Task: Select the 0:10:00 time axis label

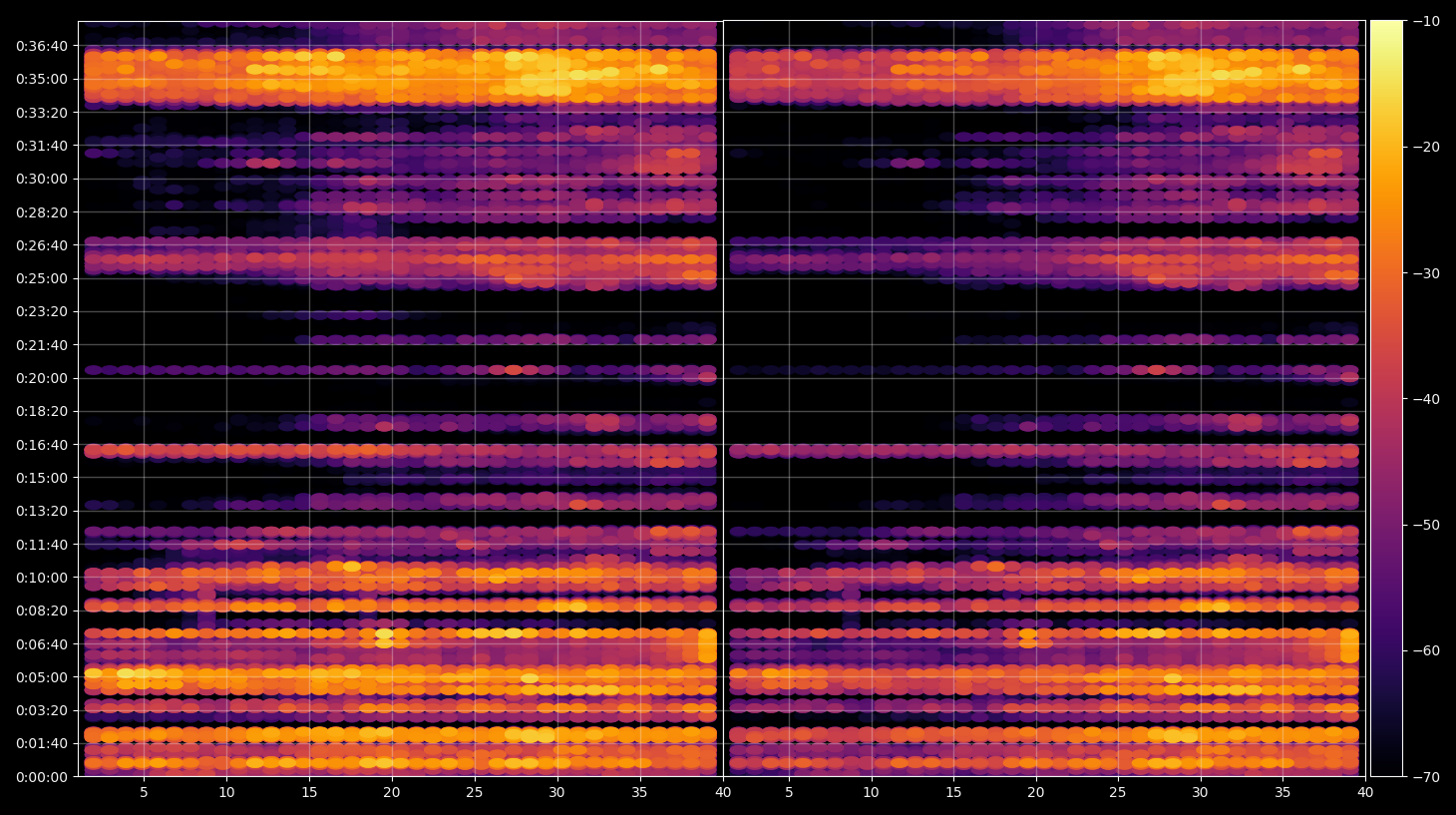Action: [x=42, y=578]
